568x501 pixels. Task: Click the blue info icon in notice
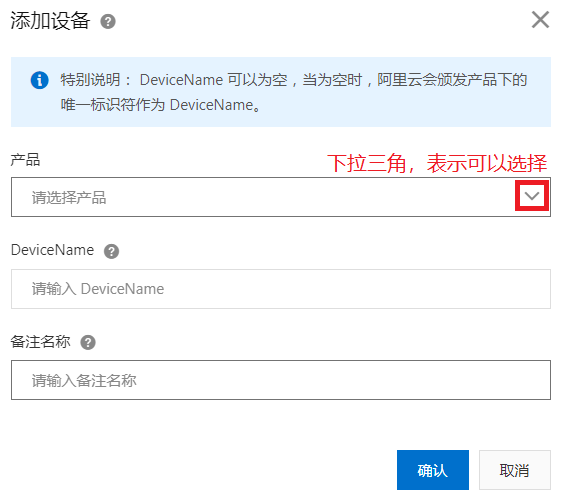coord(39,80)
